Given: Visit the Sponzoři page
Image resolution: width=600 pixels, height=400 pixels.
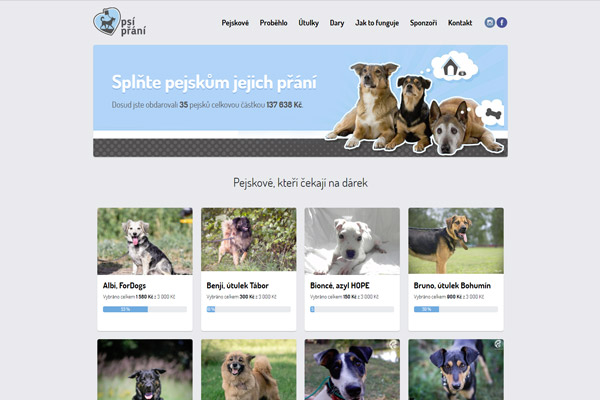Looking at the screenshot, I should point(423,23).
